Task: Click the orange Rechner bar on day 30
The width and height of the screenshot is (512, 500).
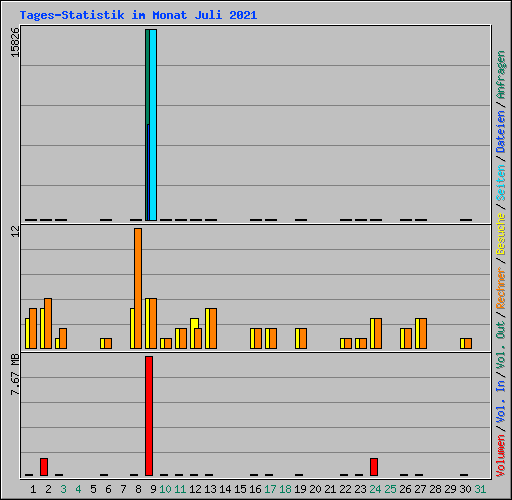Action: (468, 344)
